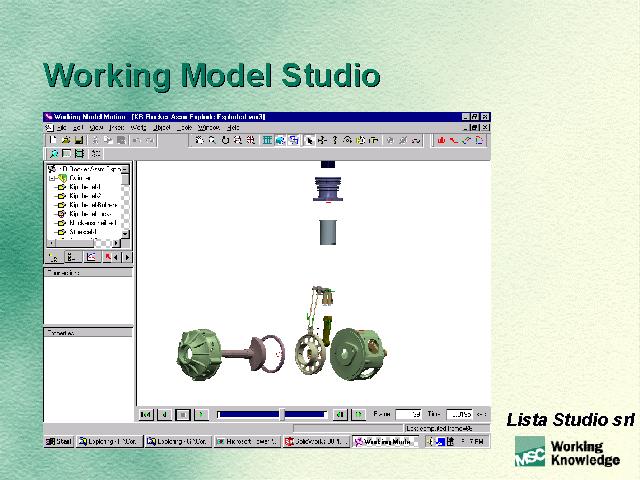The image size is (640, 480).
Task: Select the rotate view tool
Action: coord(225,140)
